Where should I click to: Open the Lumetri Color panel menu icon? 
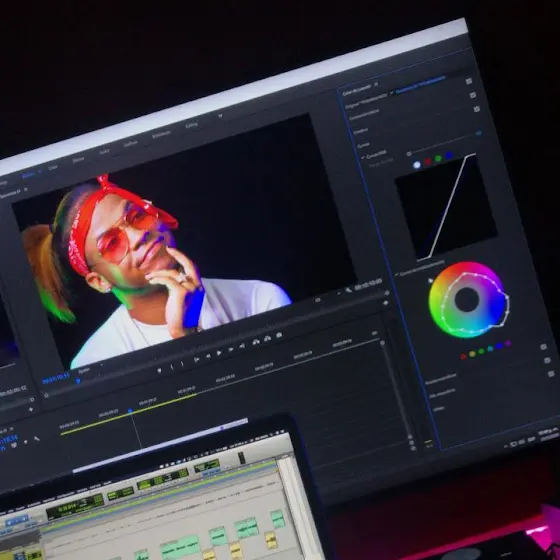click(x=376, y=85)
